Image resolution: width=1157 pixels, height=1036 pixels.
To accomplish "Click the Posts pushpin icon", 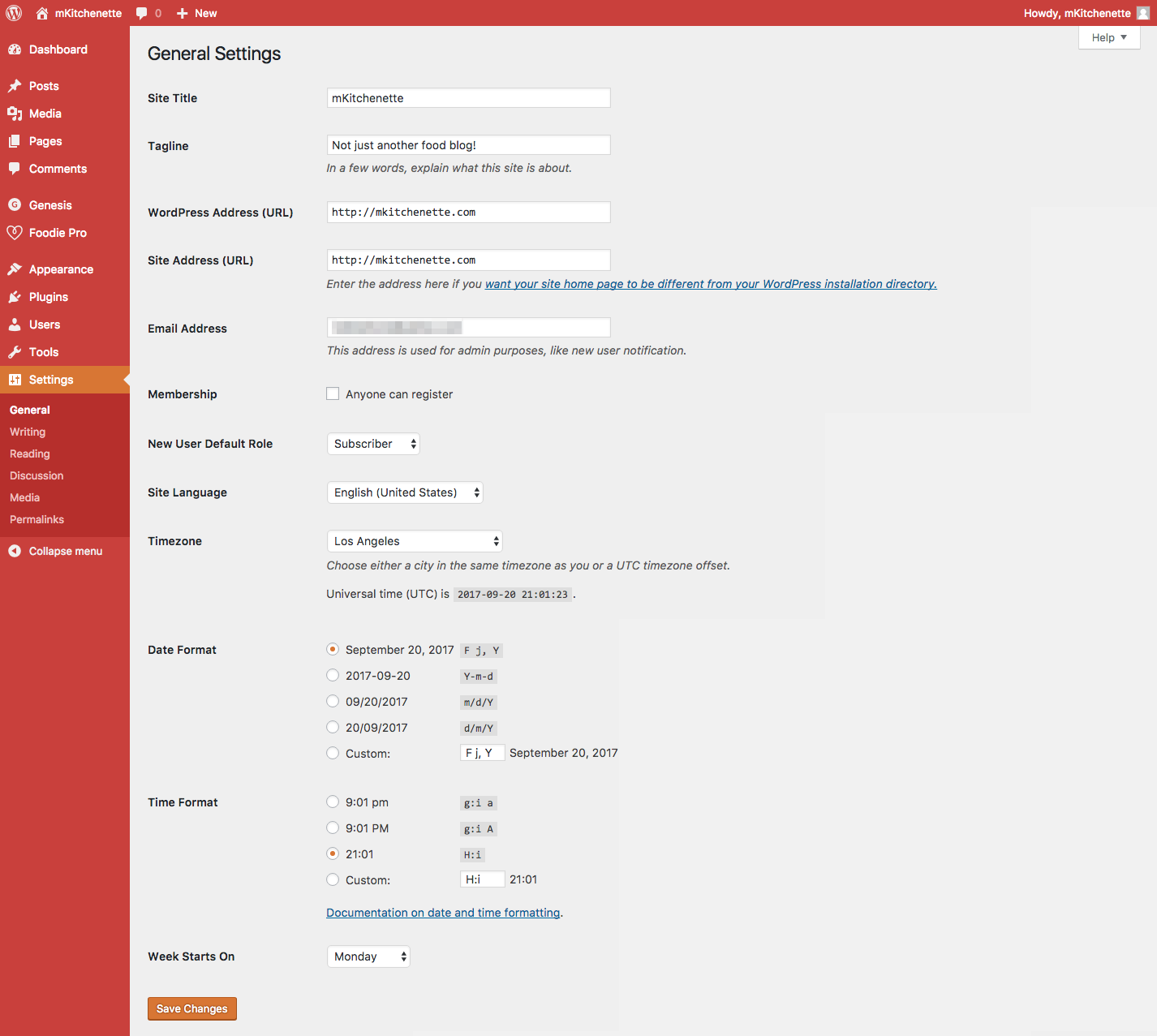I will pos(15,86).
